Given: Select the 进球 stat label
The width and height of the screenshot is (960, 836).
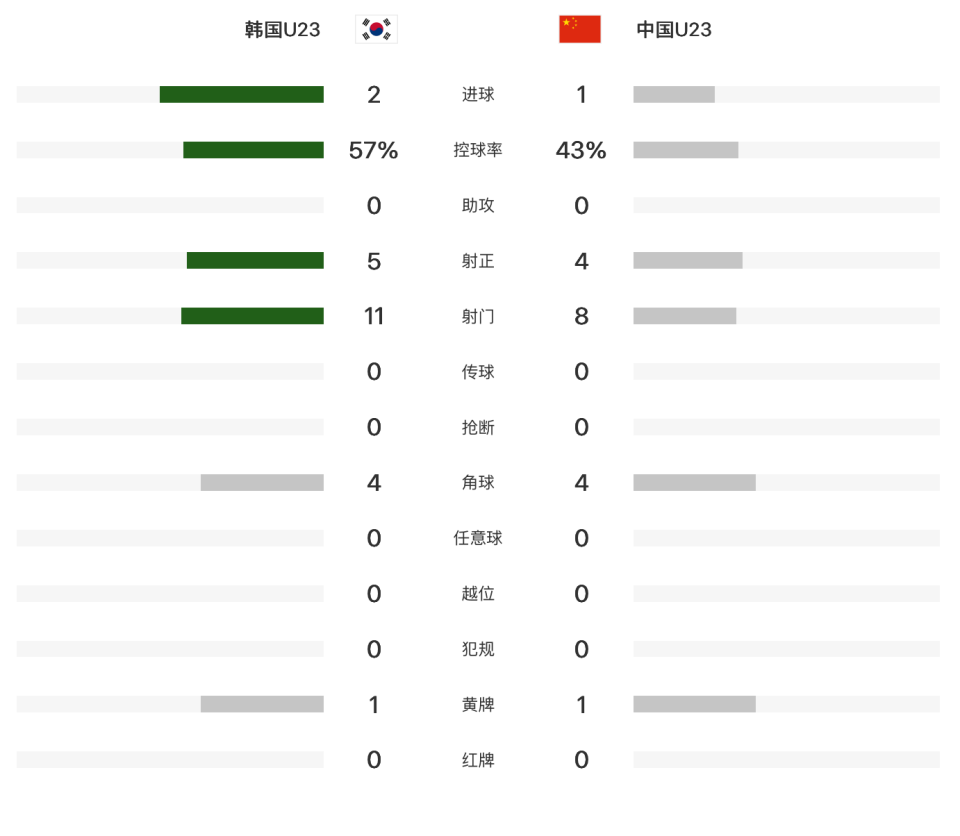Looking at the screenshot, I should pos(478,94).
